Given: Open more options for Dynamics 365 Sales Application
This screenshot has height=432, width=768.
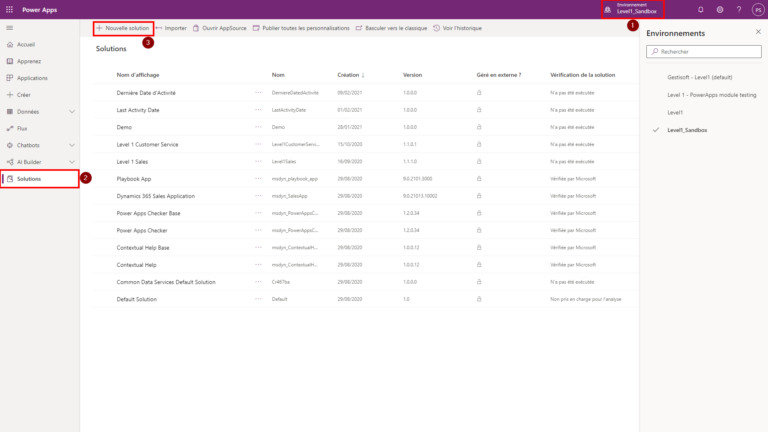Looking at the screenshot, I should 258,195.
